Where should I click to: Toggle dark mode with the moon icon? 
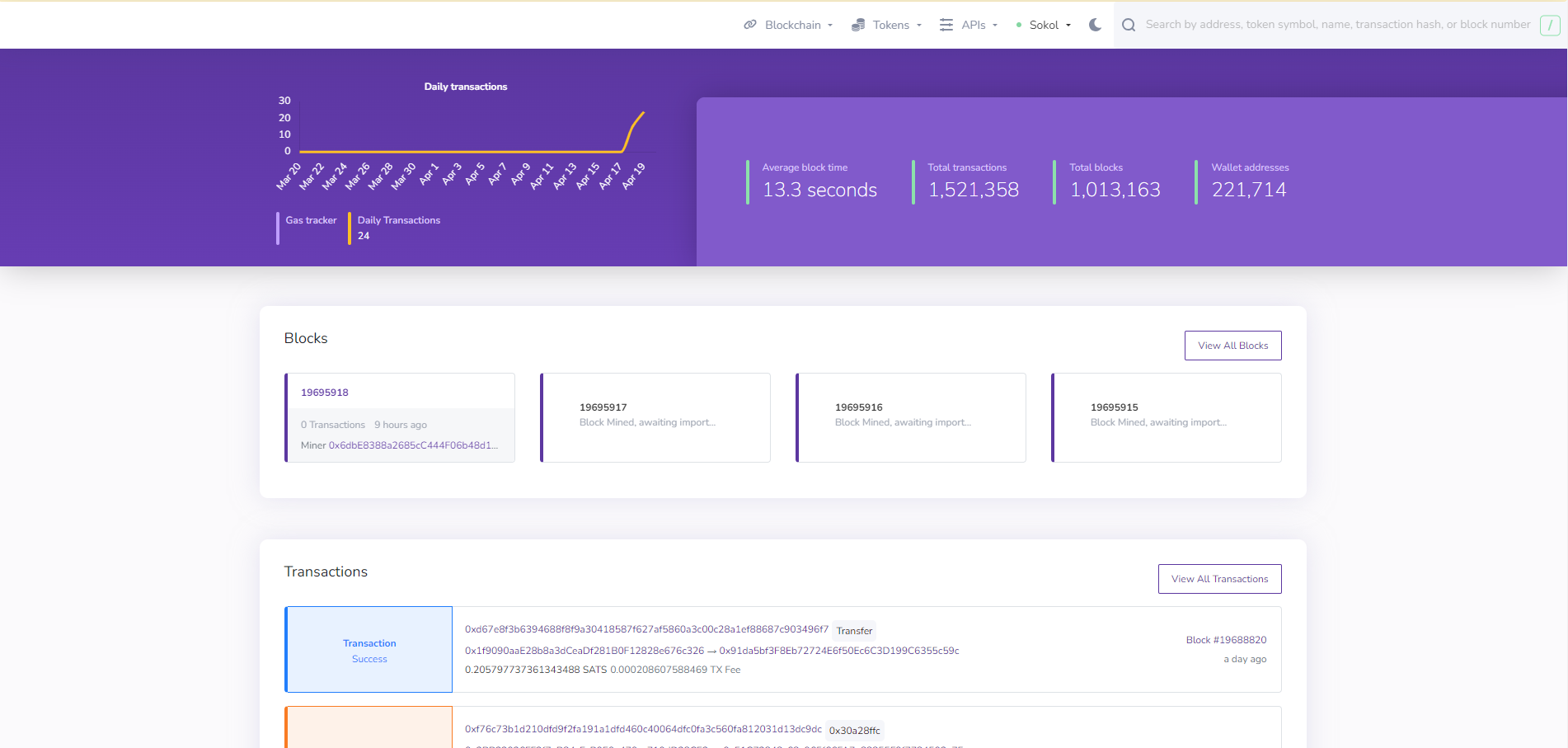[x=1095, y=25]
